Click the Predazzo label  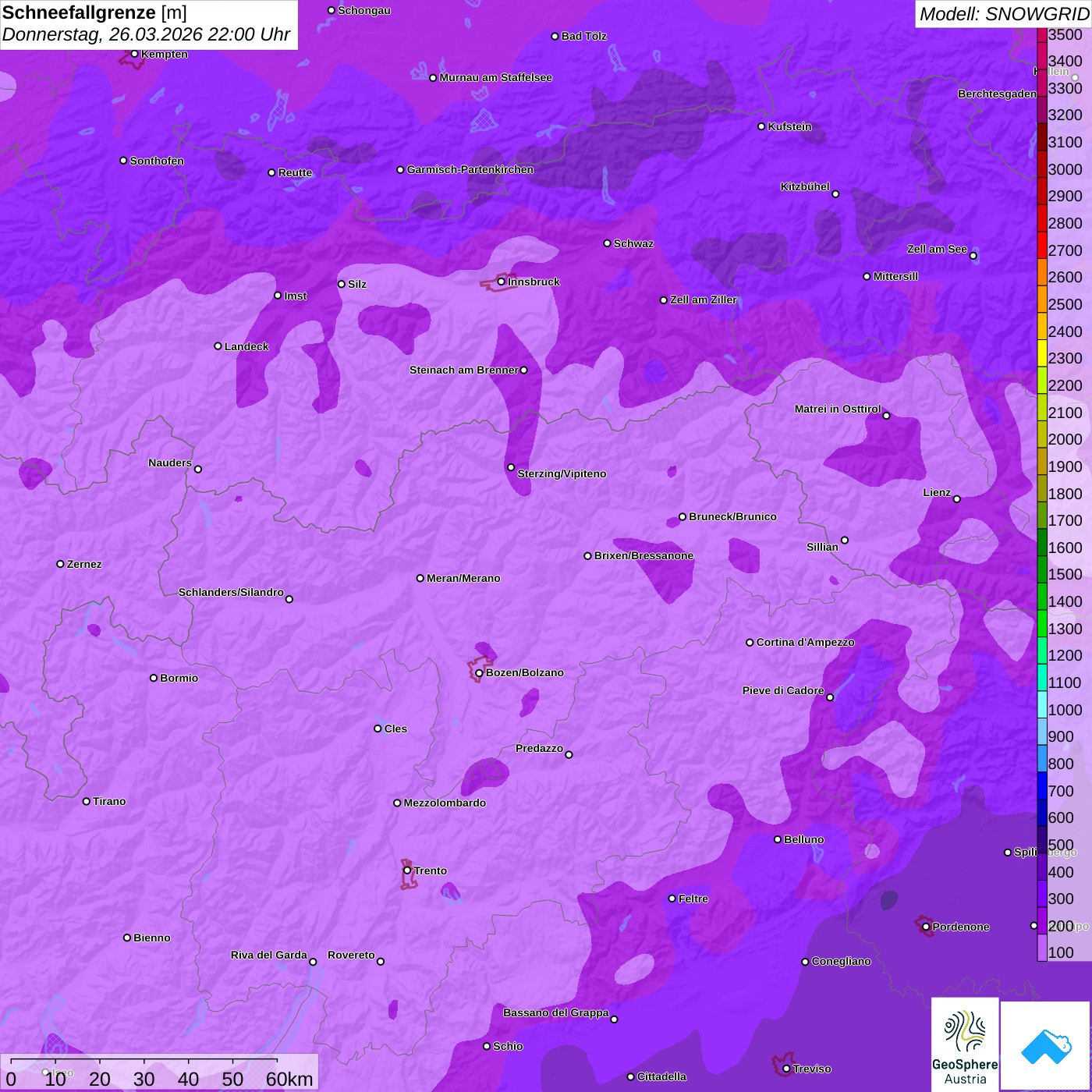tap(539, 748)
